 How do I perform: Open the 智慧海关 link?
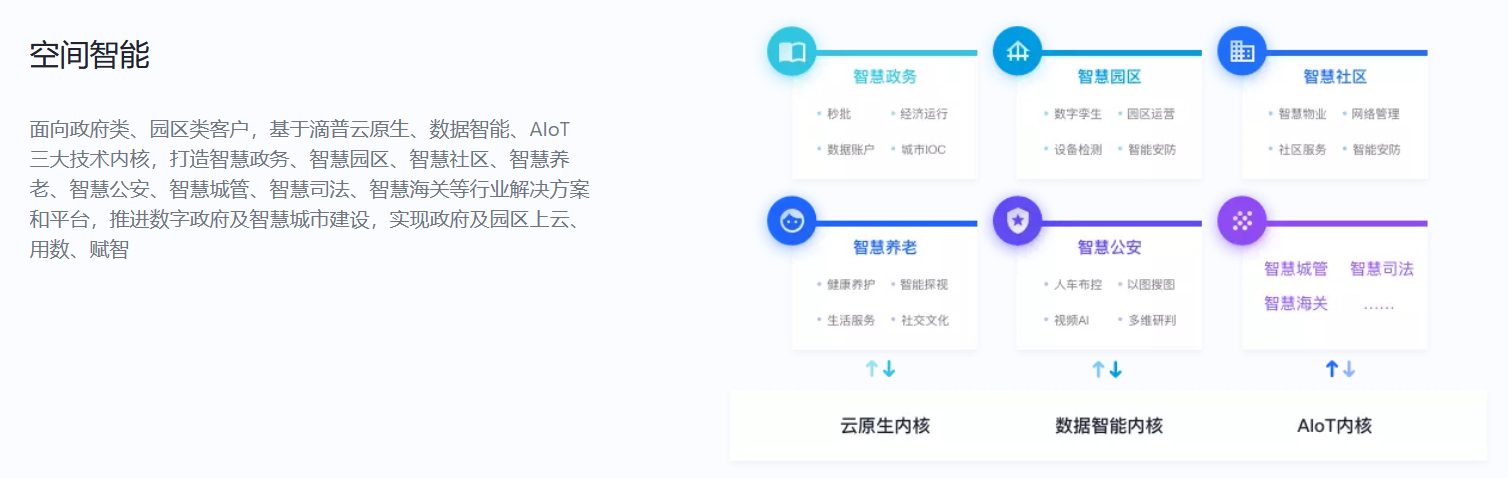tap(1296, 304)
